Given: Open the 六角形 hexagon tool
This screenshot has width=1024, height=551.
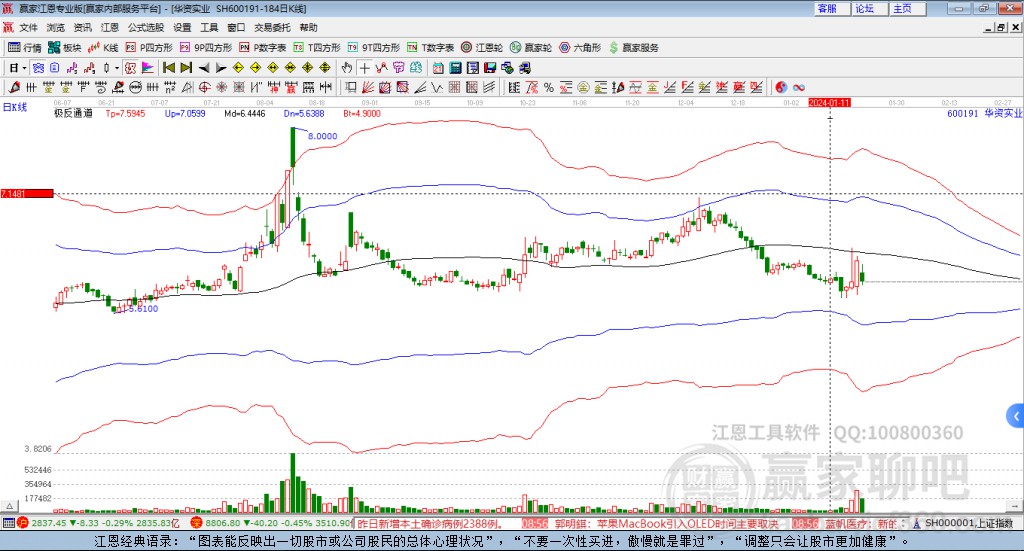Looking at the screenshot, I should point(580,48).
